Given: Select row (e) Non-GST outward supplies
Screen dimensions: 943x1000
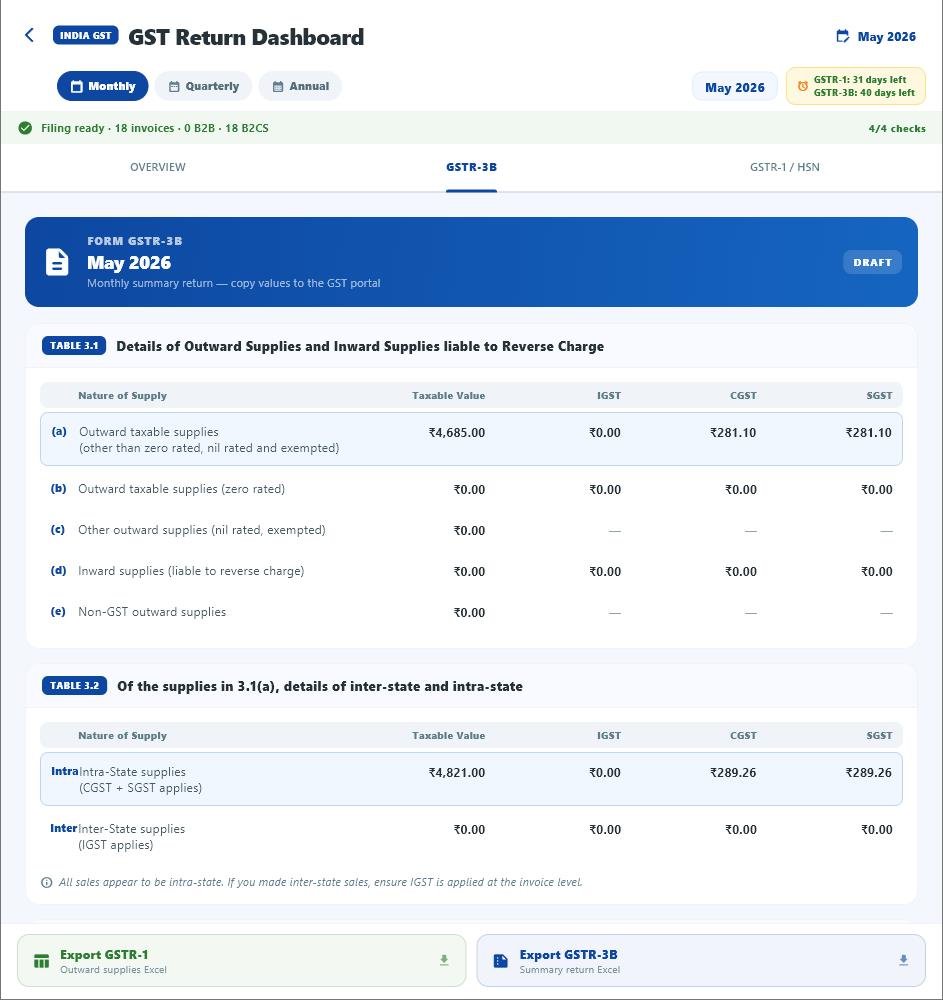Looking at the screenshot, I should coord(471,612).
